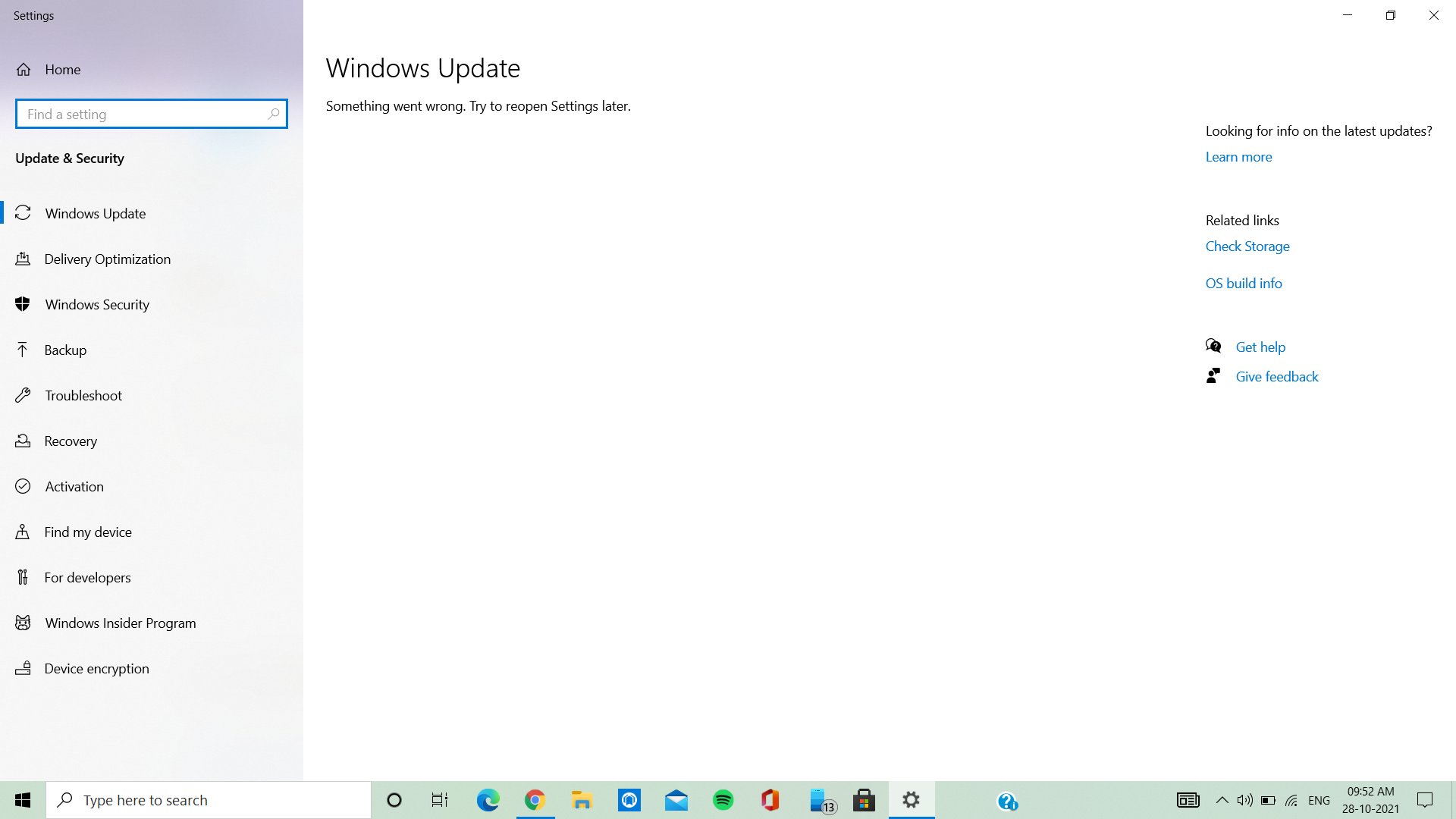Click the Activation sidebar icon
The width and height of the screenshot is (1456, 819).
[x=22, y=486]
